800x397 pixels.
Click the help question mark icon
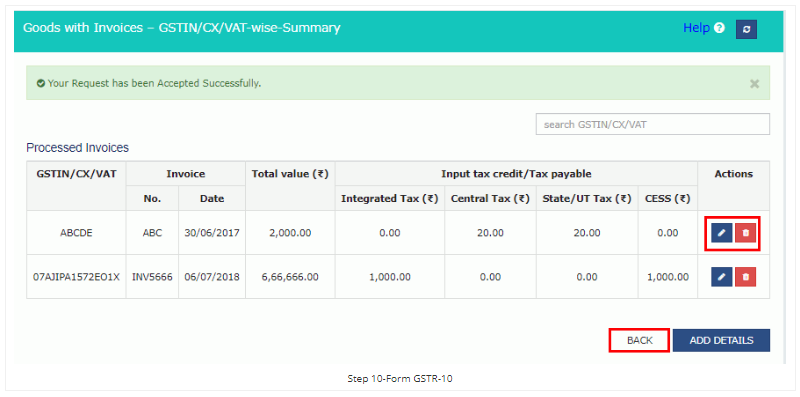(719, 28)
